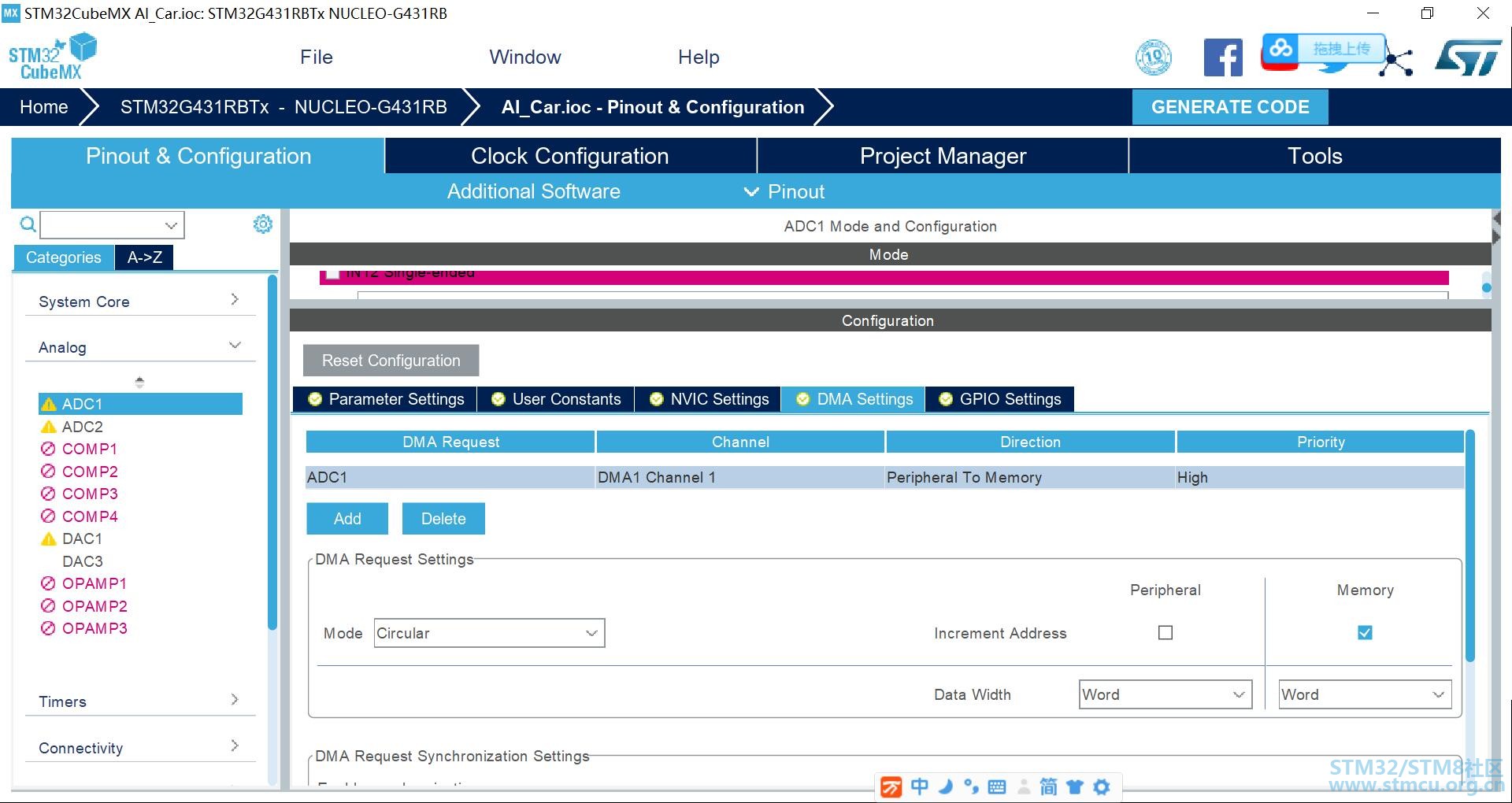Open NVIC Settings tab
The width and height of the screenshot is (1512, 803).
pyautogui.click(x=708, y=399)
